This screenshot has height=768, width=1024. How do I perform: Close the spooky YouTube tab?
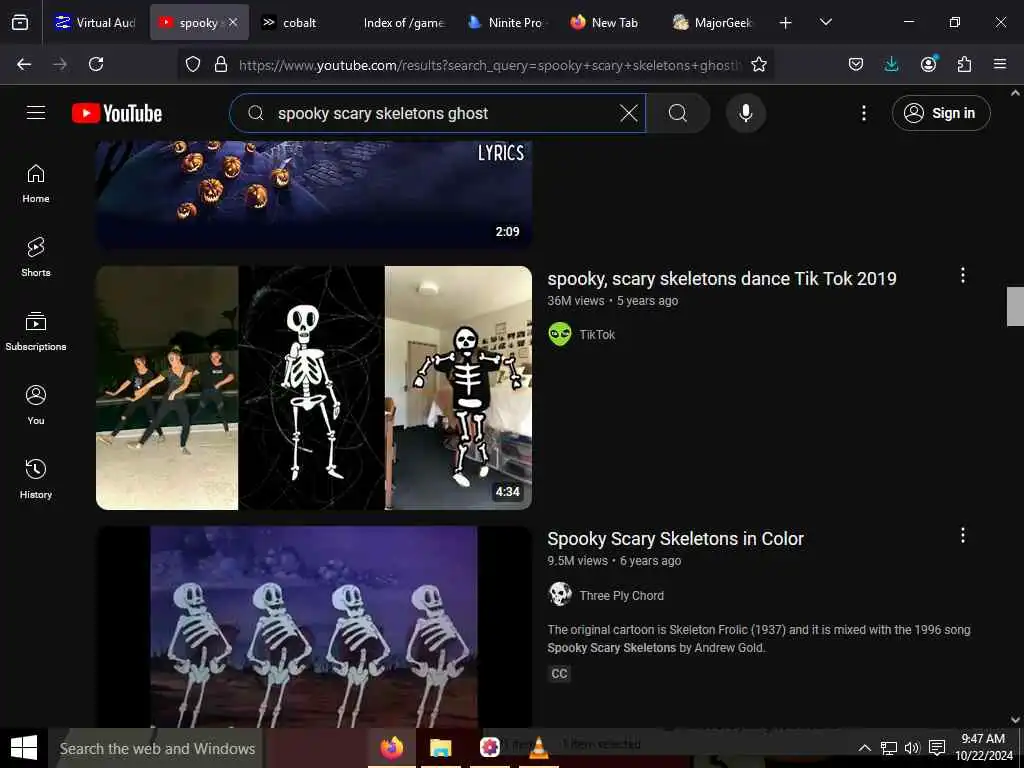[x=233, y=22]
